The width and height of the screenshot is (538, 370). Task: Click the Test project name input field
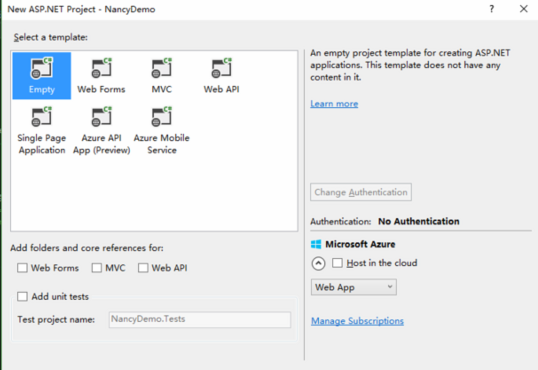[200, 320]
